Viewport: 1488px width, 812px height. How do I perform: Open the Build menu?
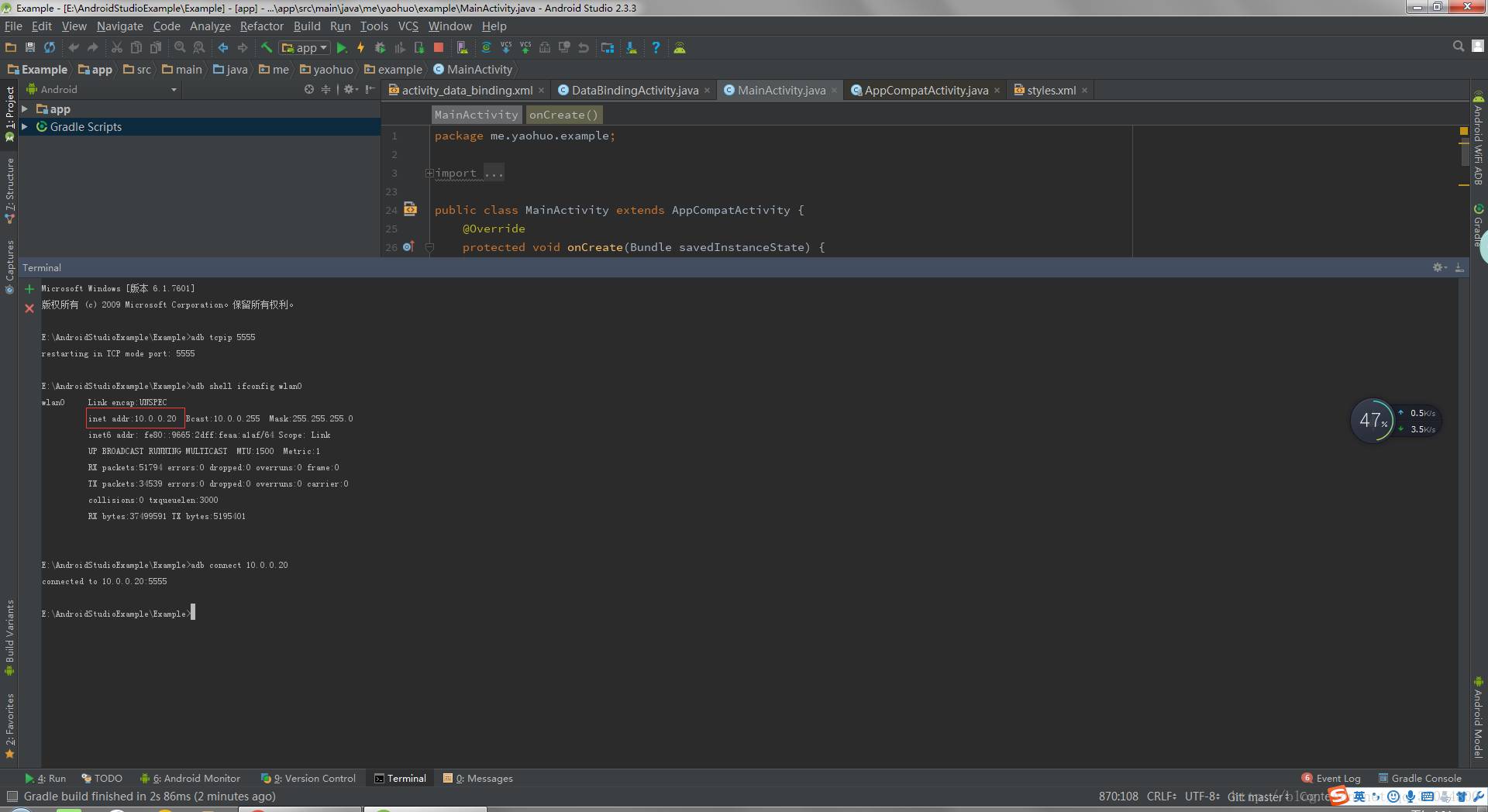(307, 26)
